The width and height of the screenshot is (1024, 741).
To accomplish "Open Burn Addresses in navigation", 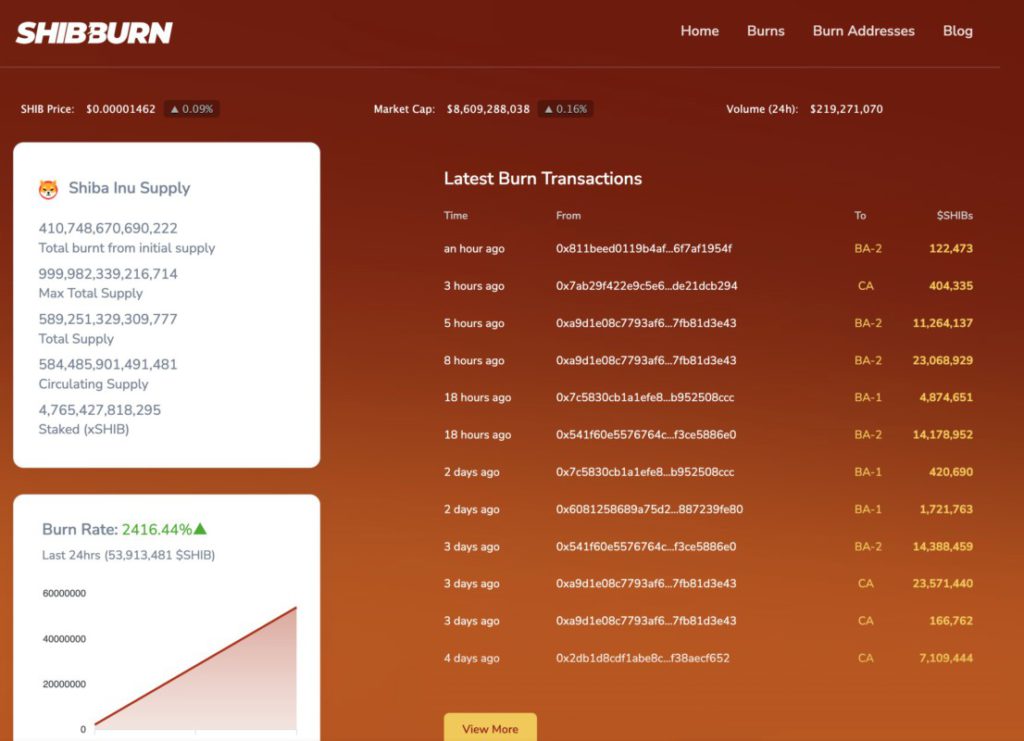I will 863,31.
